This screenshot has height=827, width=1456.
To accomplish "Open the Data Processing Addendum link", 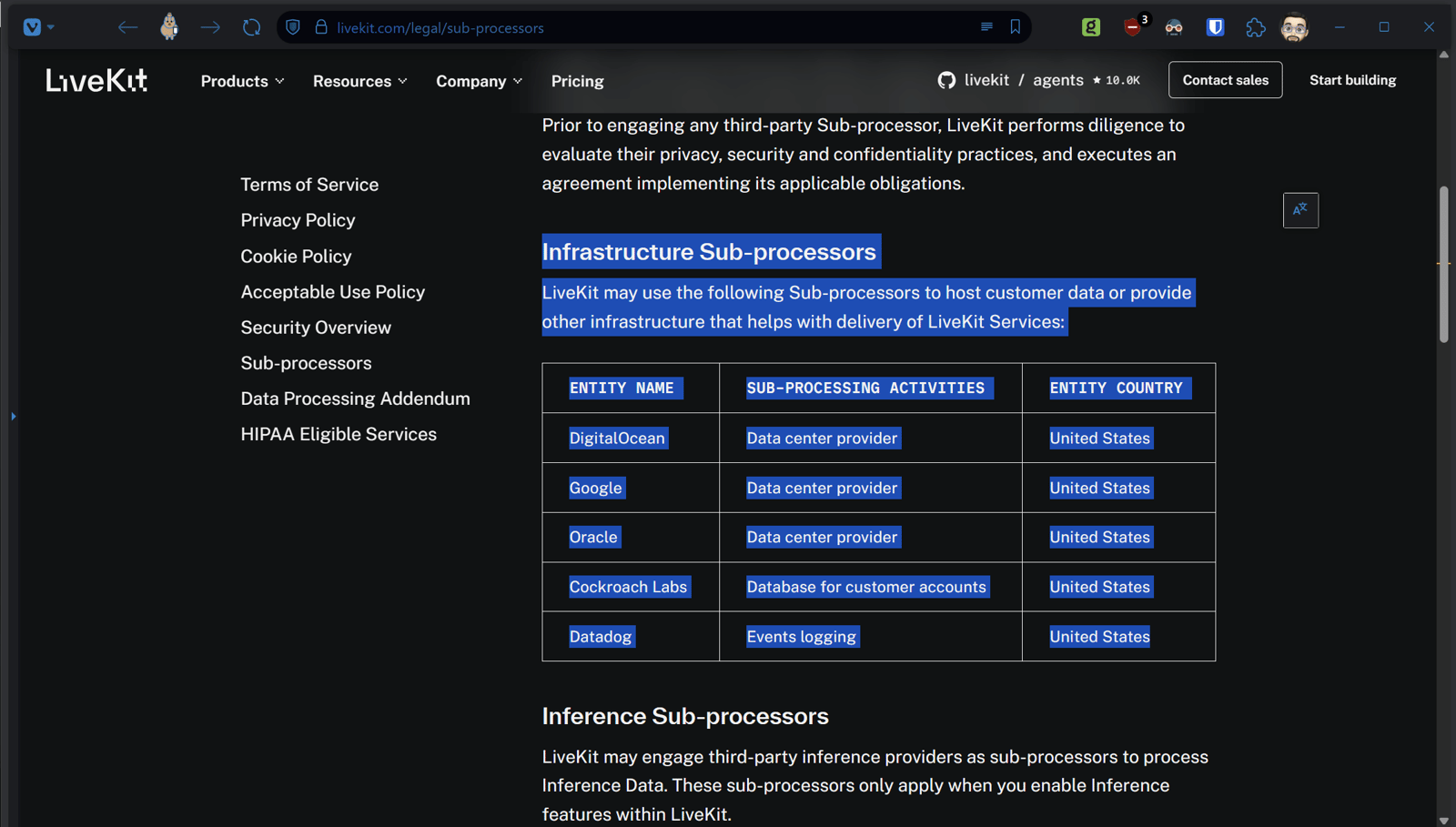I will (355, 398).
